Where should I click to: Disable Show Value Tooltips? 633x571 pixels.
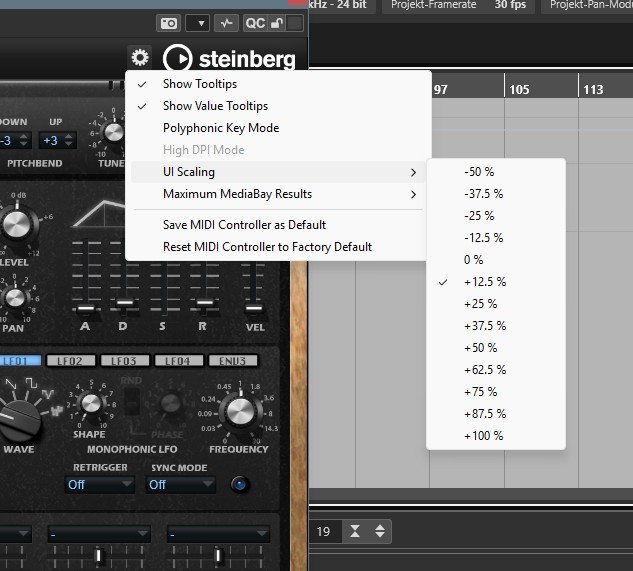[x=215, y=106]
